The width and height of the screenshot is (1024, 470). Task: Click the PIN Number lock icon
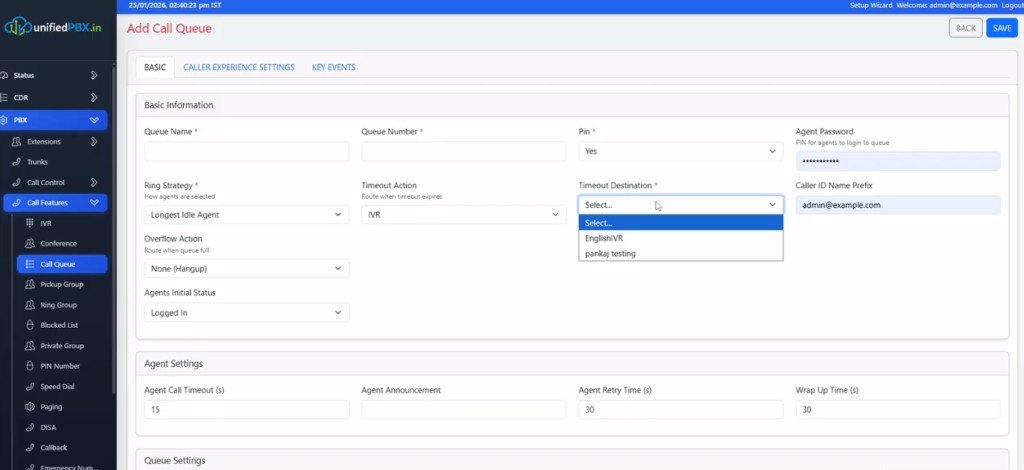(x=29, y=366)
